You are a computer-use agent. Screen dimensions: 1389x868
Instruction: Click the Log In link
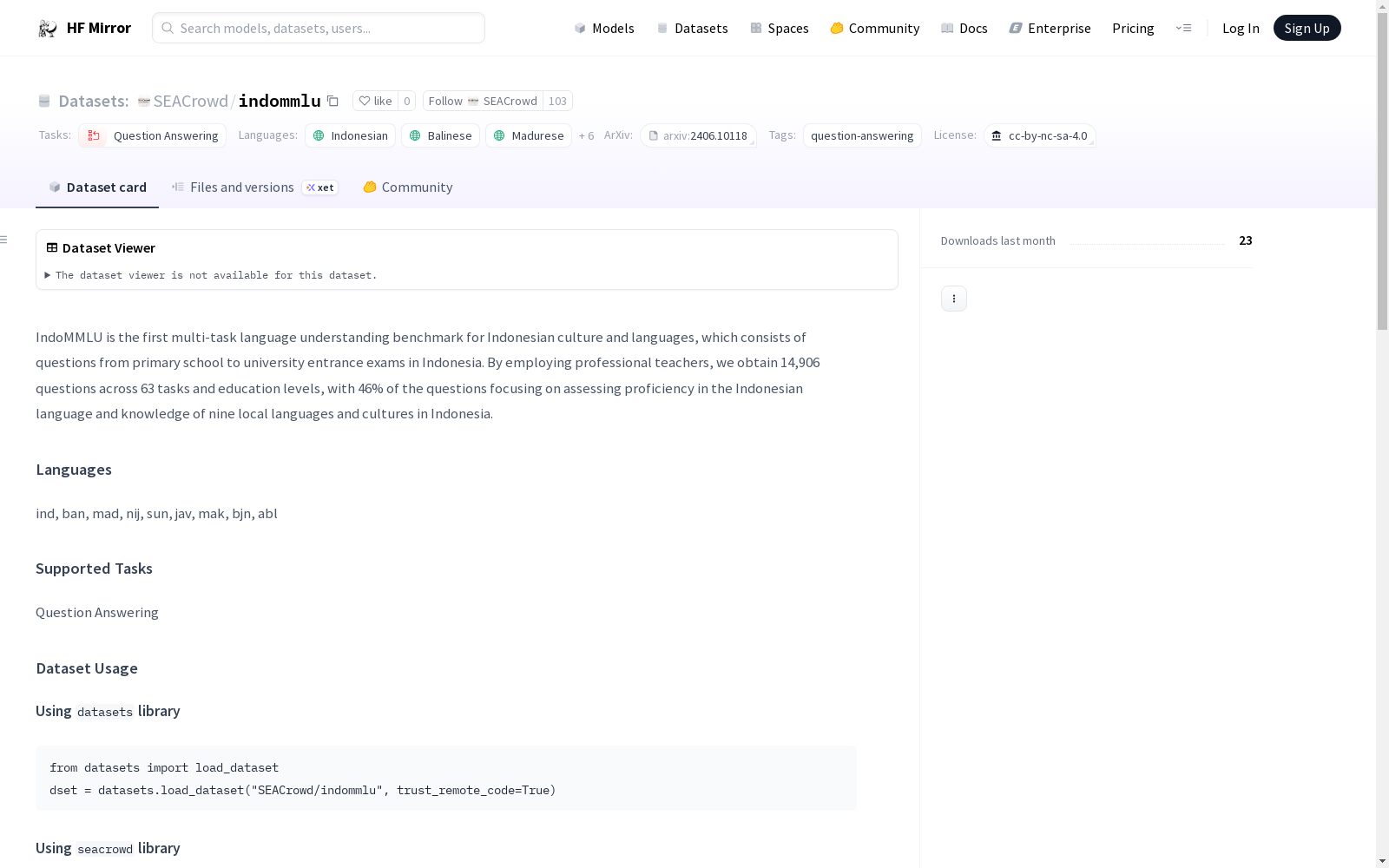[x=1241, y=28]
